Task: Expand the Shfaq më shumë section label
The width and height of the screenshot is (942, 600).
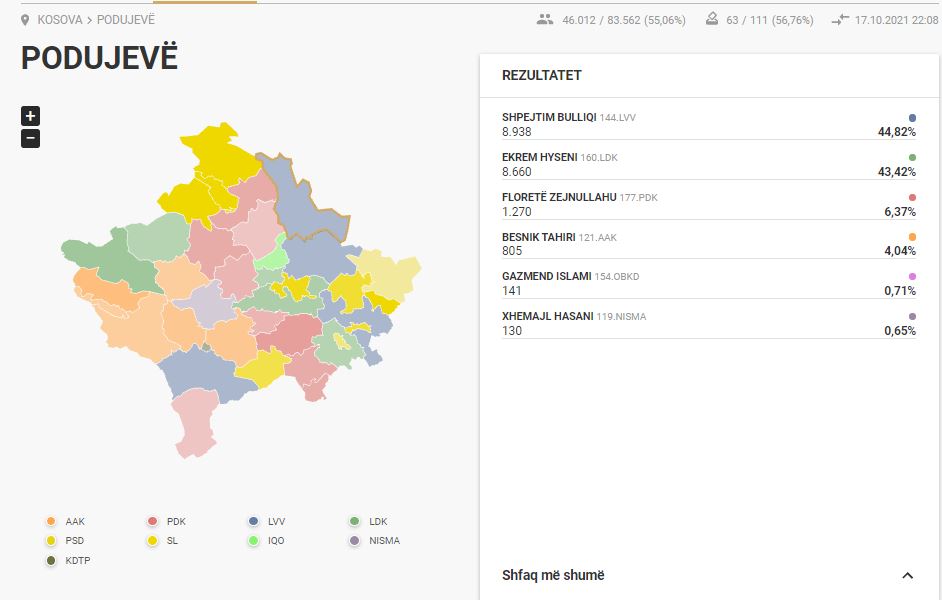Action: (x=553, y=575)
